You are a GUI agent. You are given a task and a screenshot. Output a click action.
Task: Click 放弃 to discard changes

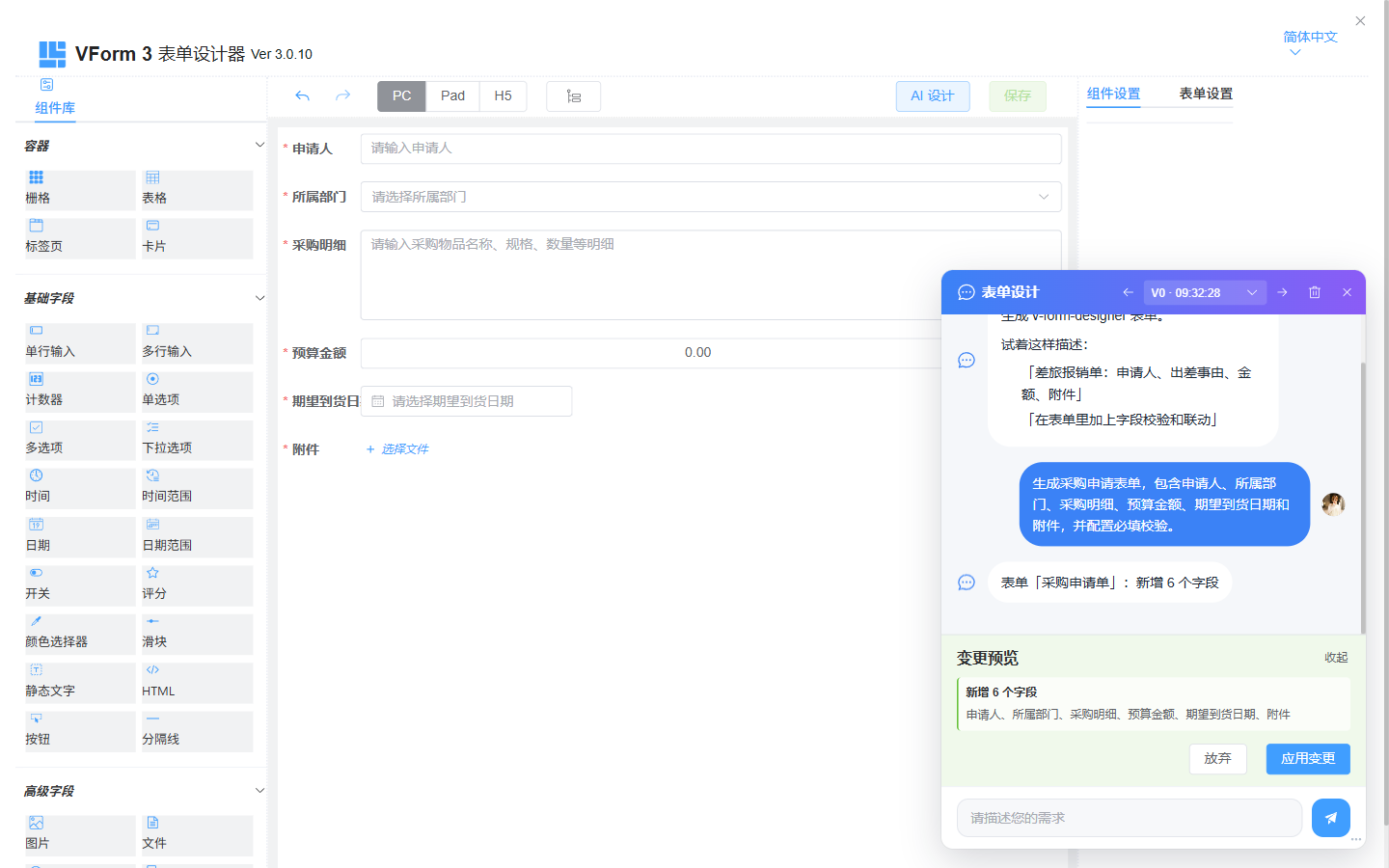pos(1217,759)
